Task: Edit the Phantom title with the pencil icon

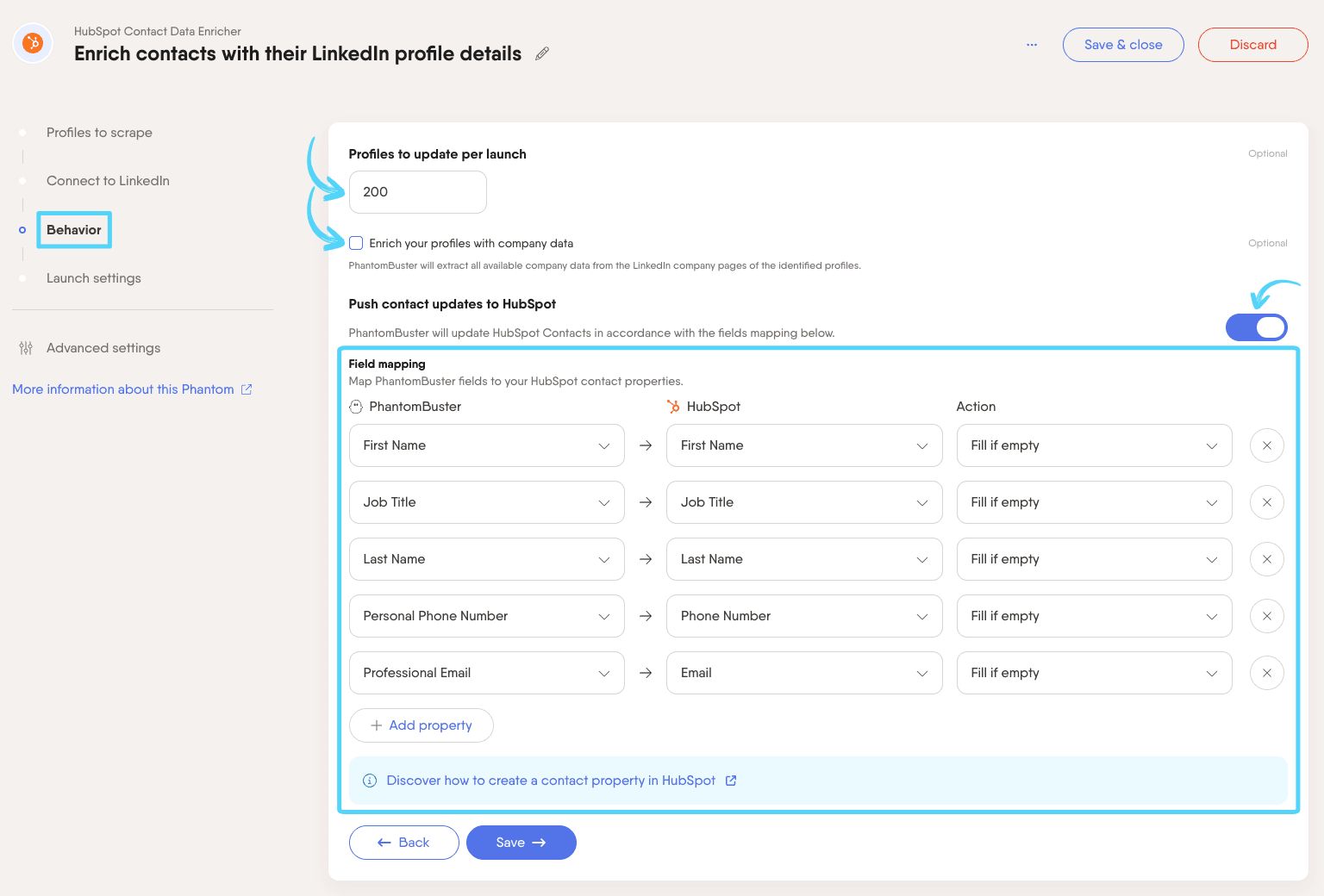Action: 542,53
